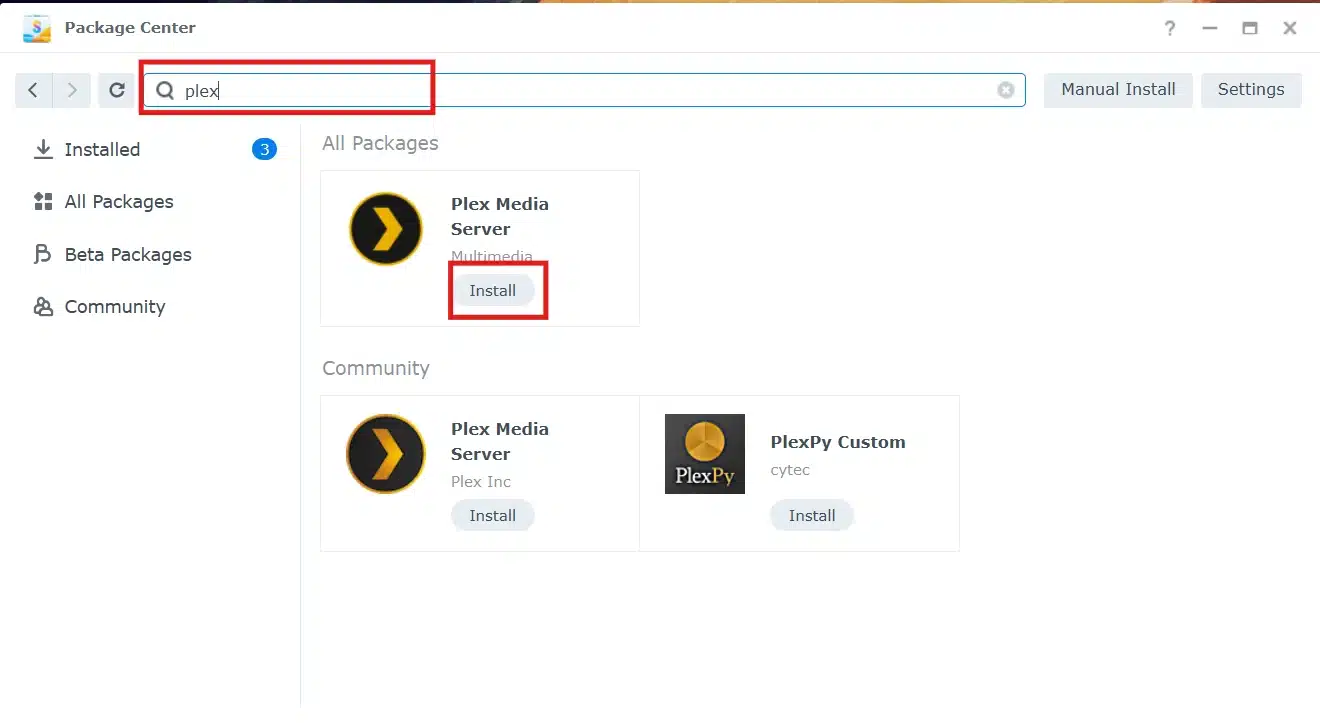Click the PlexPy Custom package icon
This screenshot has height=723, width=1320.
pos(704,453)
